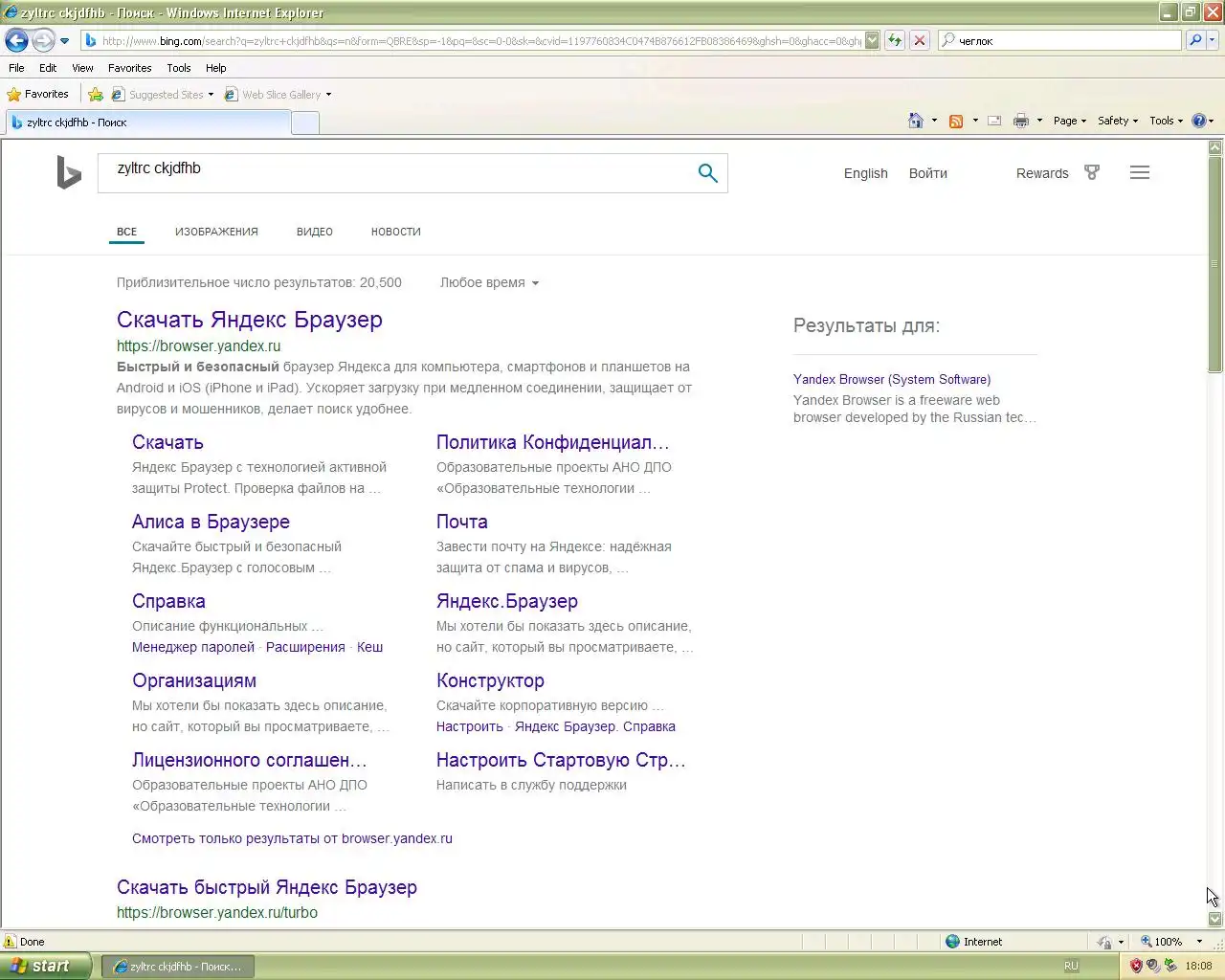Open the command bar Tools dropdown

tap(1166, 121)
